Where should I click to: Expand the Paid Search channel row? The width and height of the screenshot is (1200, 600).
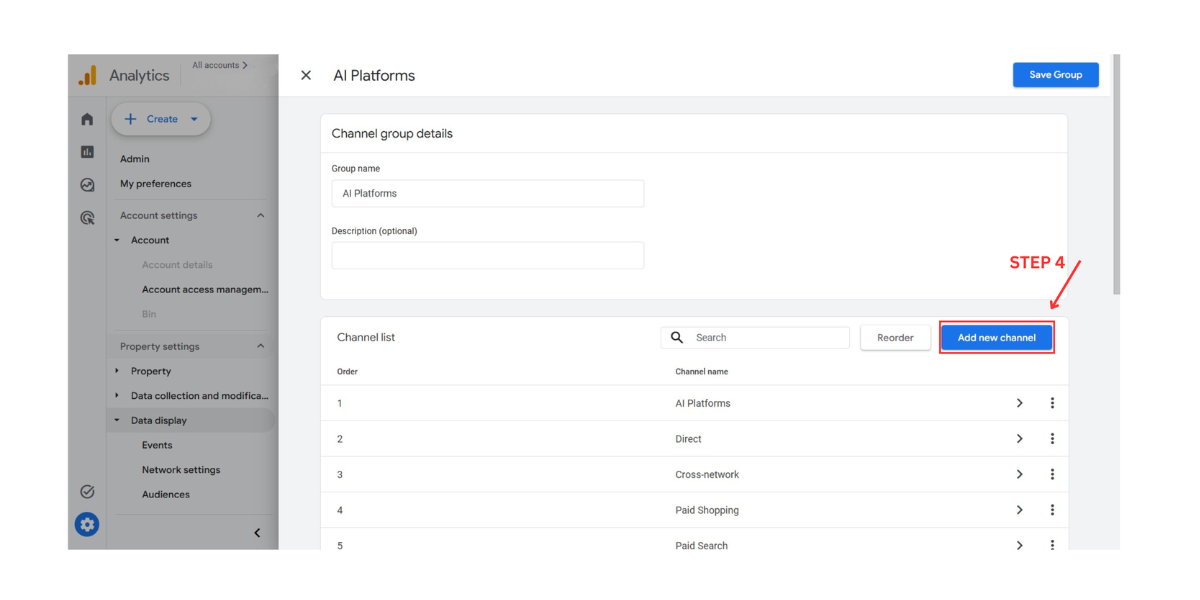coord(1019,545)
